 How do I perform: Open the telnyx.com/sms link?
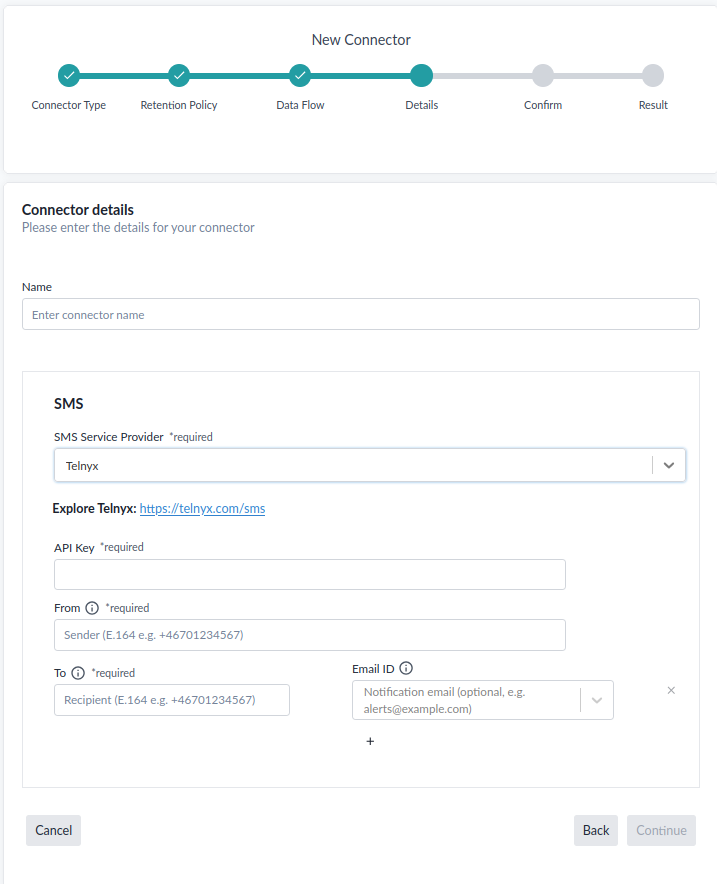[202, 509]
